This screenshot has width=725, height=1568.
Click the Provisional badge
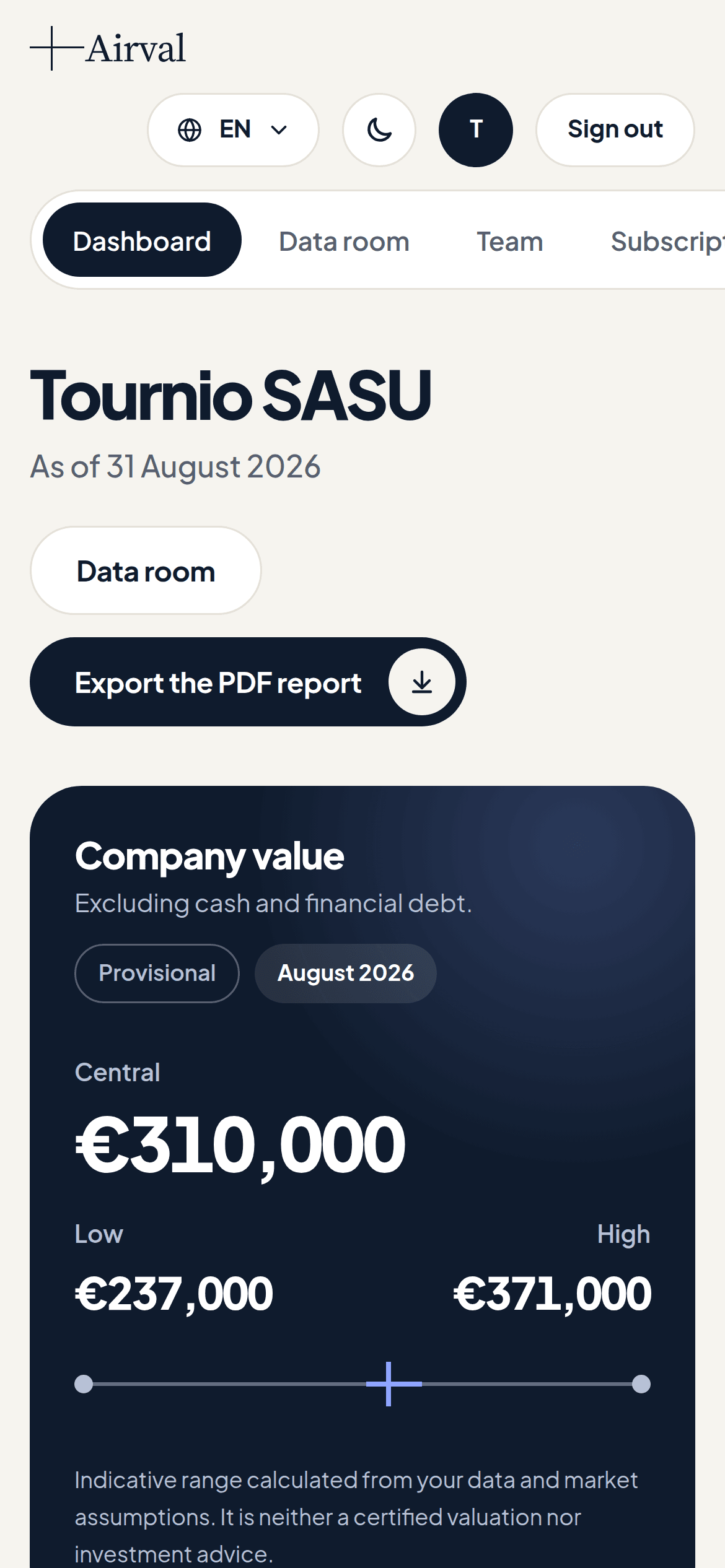coord(157,973)
